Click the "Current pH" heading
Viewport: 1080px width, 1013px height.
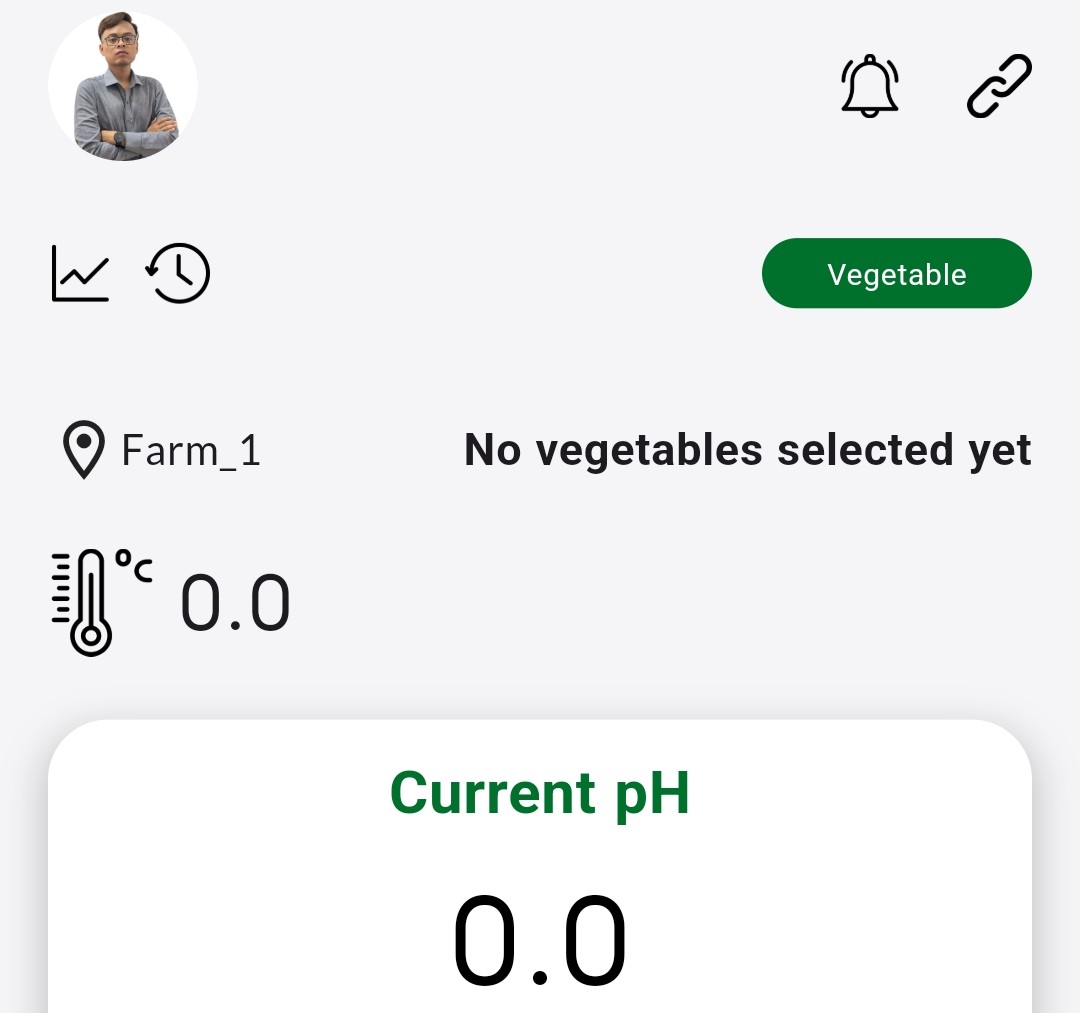(x=539, y=793)
